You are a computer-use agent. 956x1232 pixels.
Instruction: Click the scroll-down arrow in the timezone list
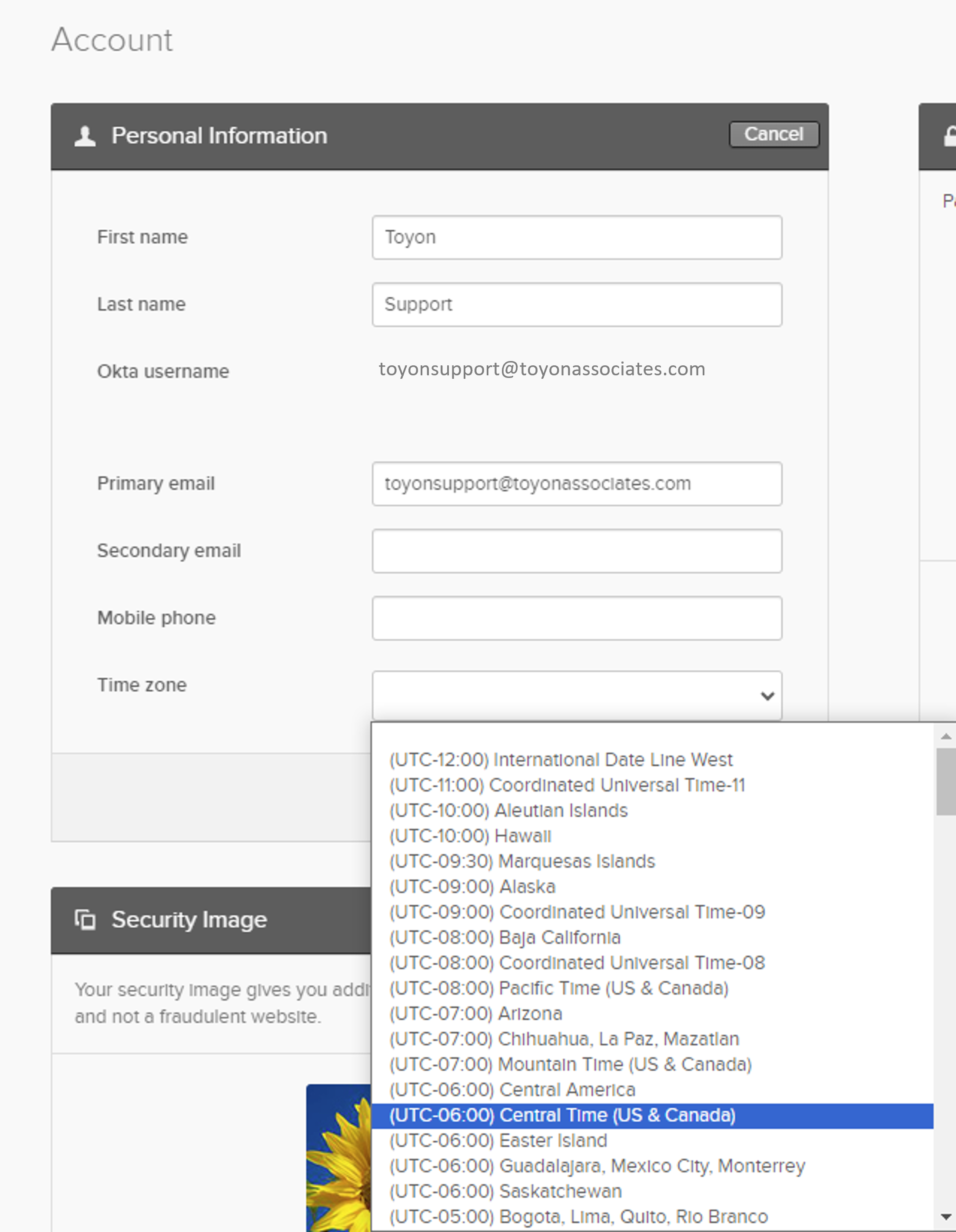pyautogui.click(x=946, y=1217)
